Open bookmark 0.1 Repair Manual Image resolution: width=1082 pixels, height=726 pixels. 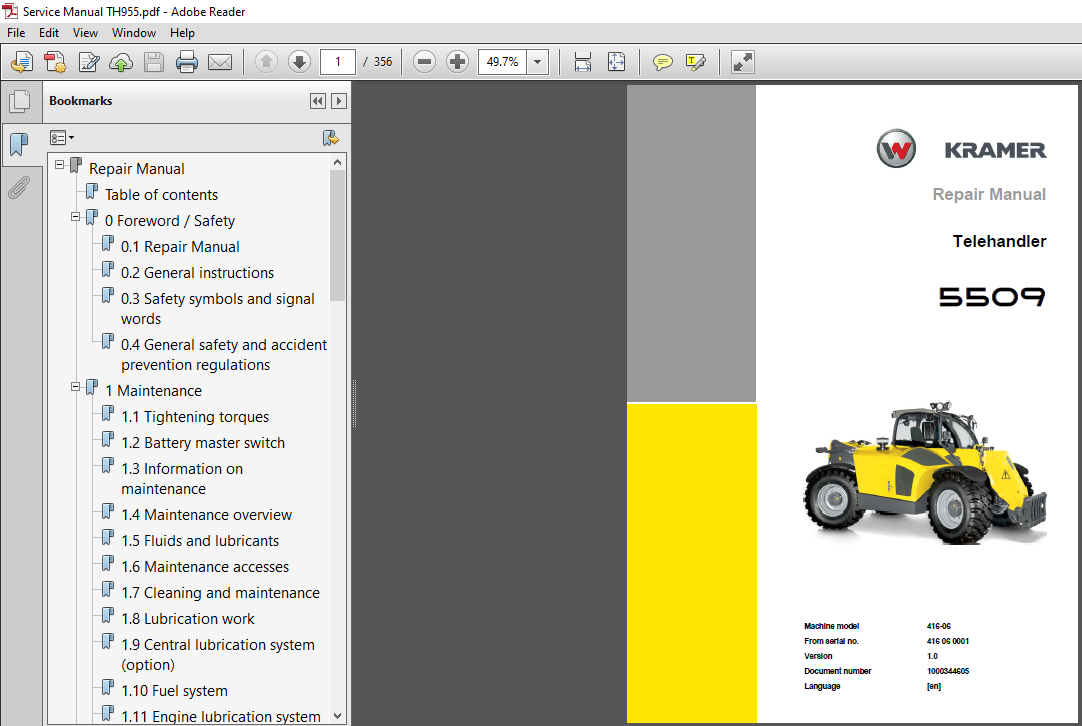(x=180, y=247)
